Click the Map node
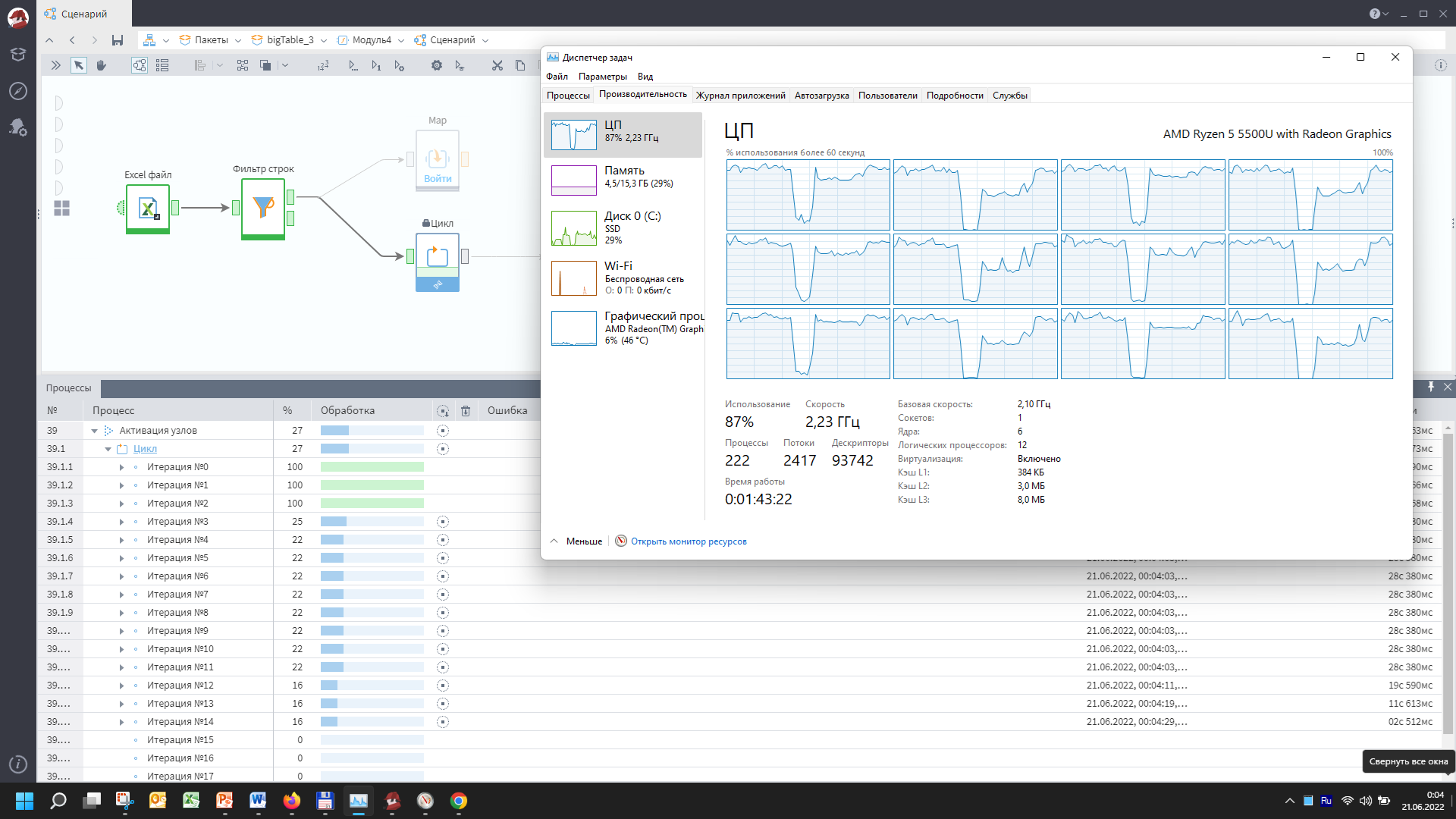The width and height of the screenshot is (1456, 819). tap(438, 160)
